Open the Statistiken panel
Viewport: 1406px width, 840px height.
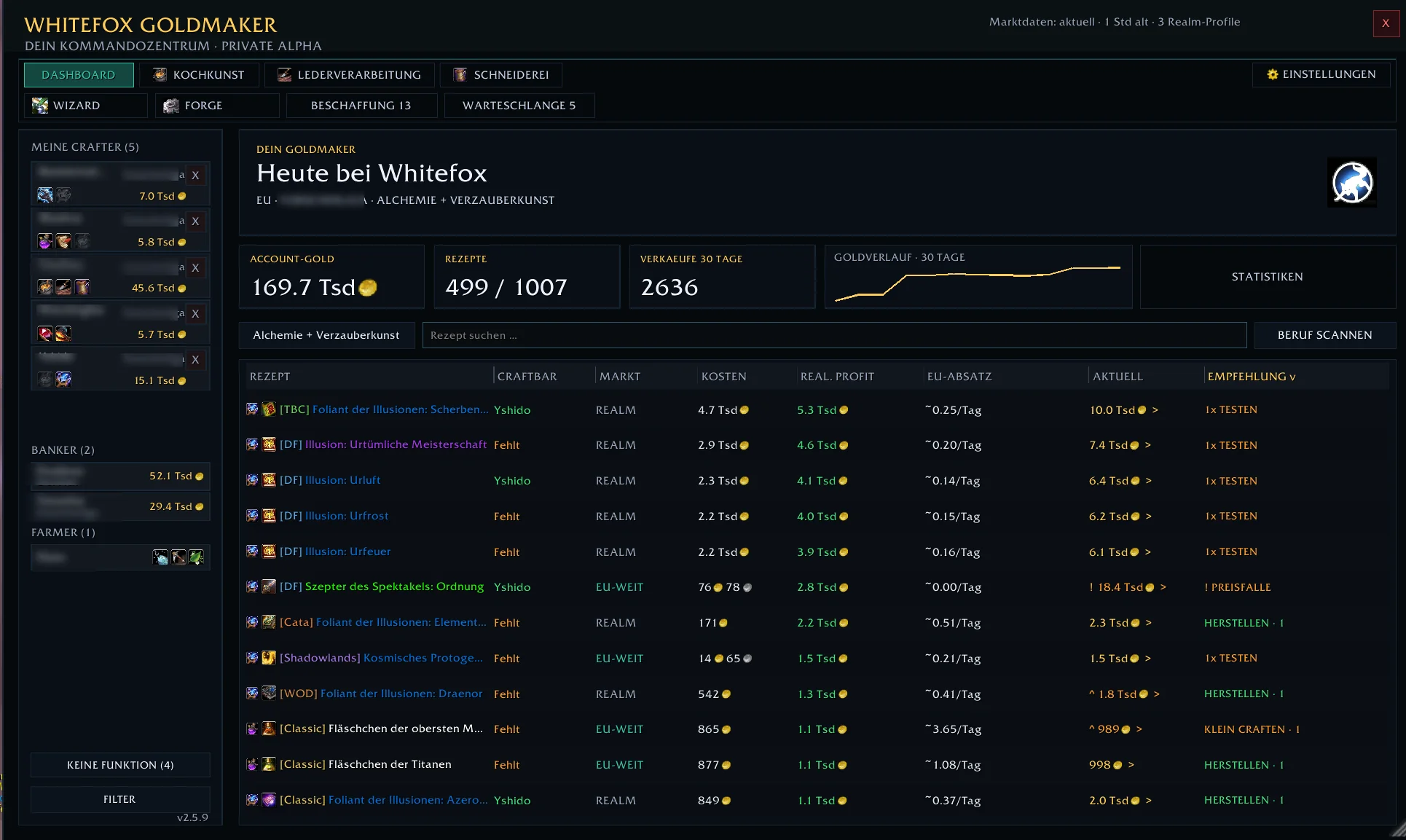[x=1268, y=277]
